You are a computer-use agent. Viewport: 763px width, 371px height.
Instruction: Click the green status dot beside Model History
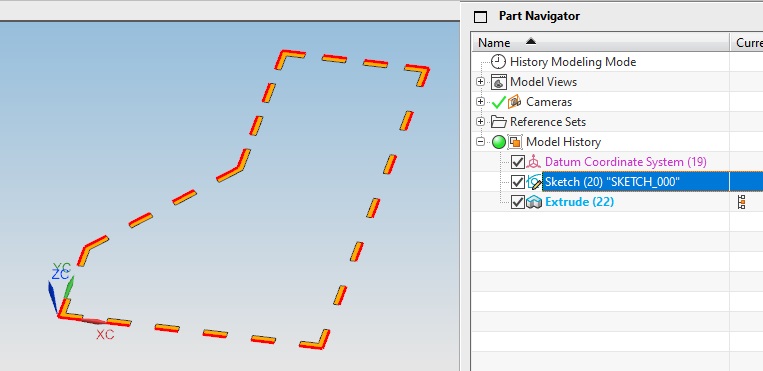pos(499,142)
